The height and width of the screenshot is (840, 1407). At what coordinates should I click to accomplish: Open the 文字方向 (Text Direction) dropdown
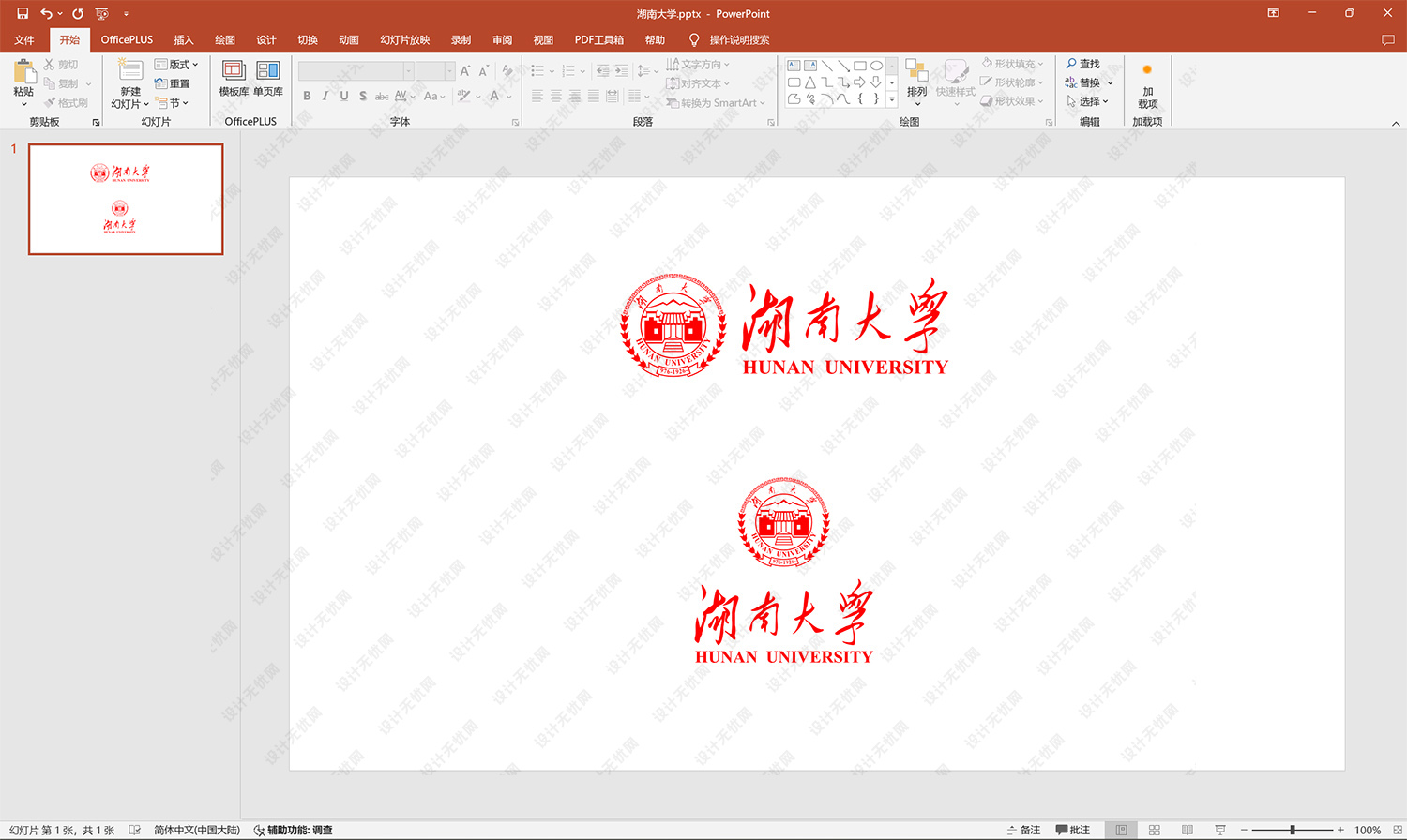tap(698, 65)
